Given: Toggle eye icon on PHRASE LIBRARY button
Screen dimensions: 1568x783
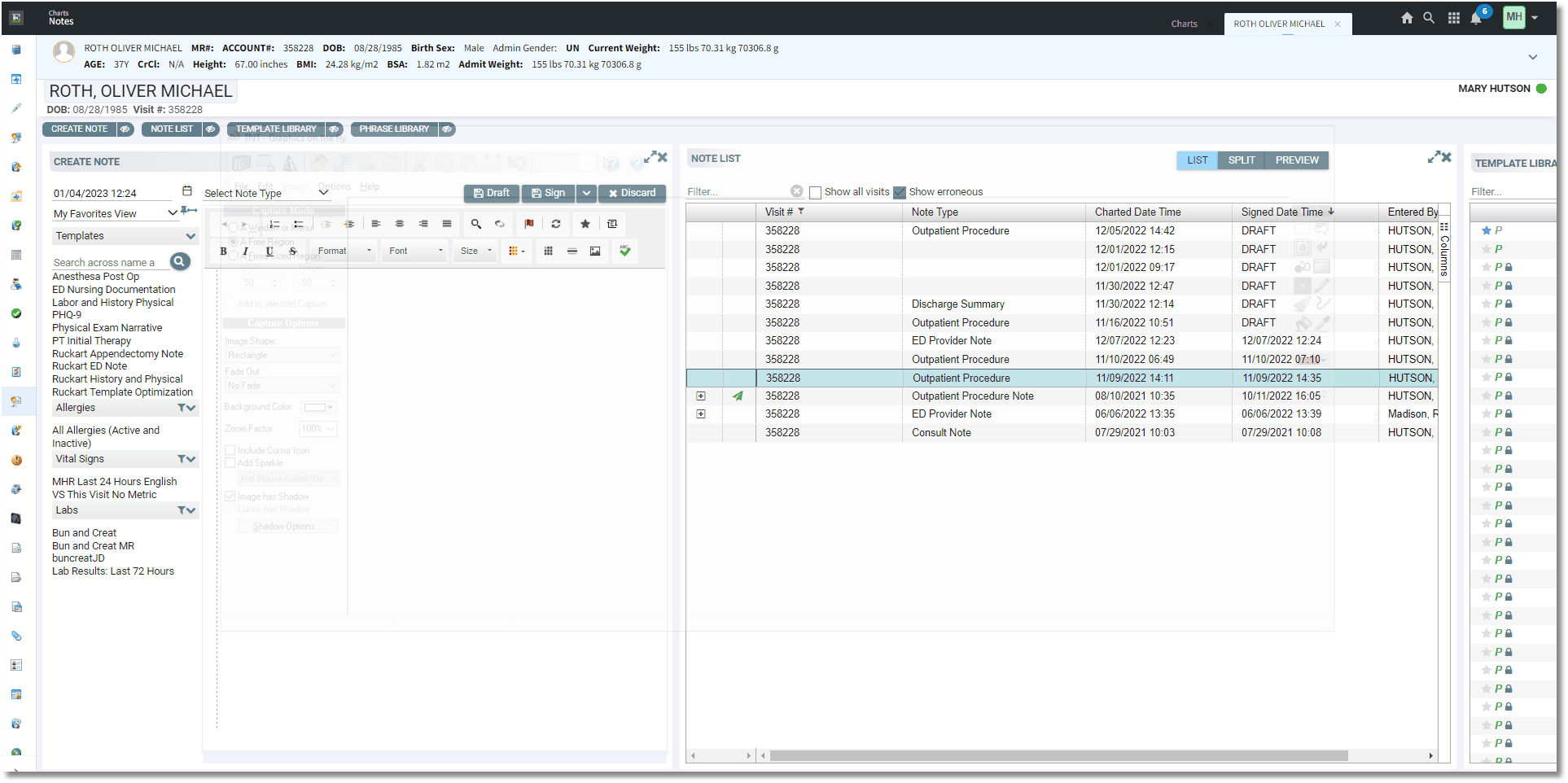Looking at the screenshot, I should (x=447, y=129).
